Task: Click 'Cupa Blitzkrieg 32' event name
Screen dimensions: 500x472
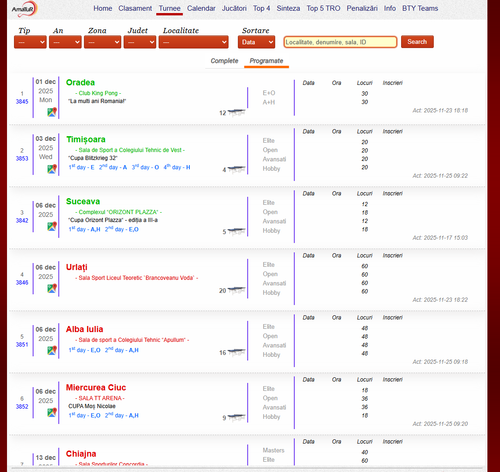Action: click(x=93, y=158)
